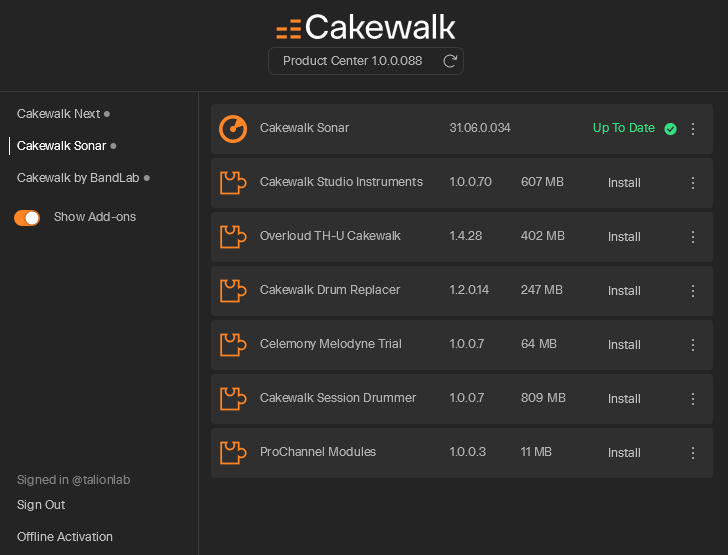Open more options for ProChannel Modules
Viewport: 728px width, 555px height.
coord(693,453)
